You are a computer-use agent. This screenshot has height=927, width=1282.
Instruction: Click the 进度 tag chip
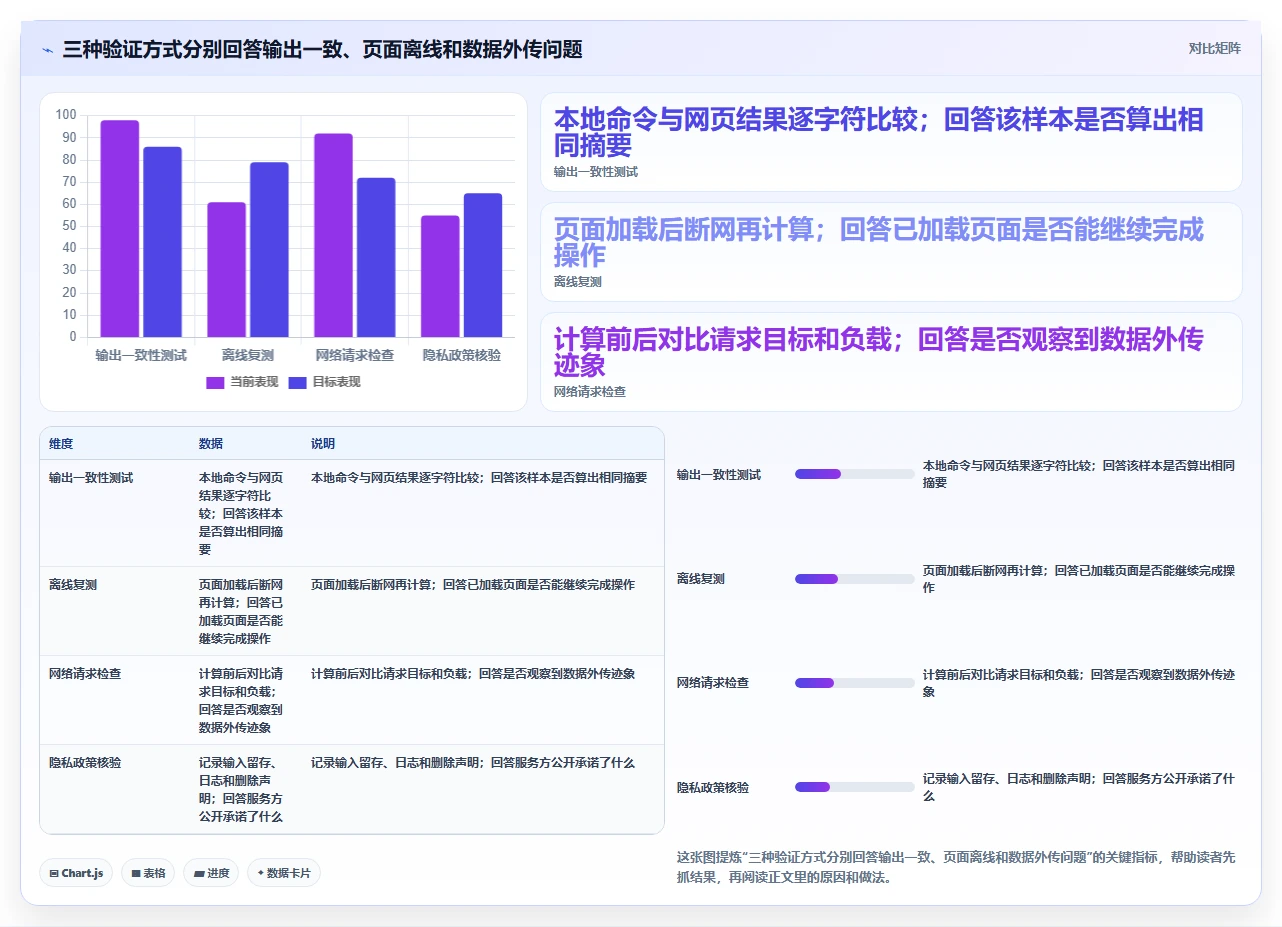211,873
